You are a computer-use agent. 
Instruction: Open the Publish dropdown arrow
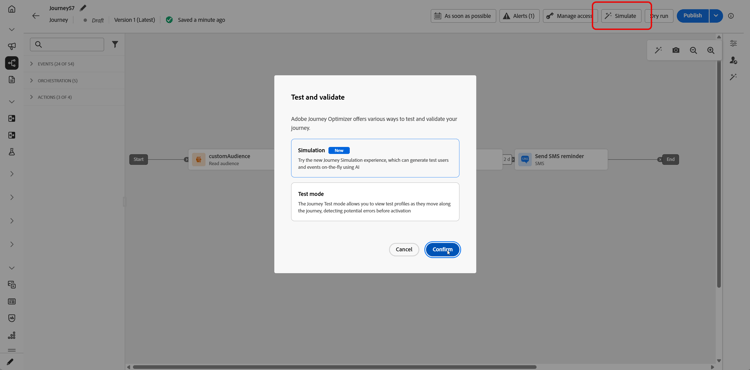point(716,16)
